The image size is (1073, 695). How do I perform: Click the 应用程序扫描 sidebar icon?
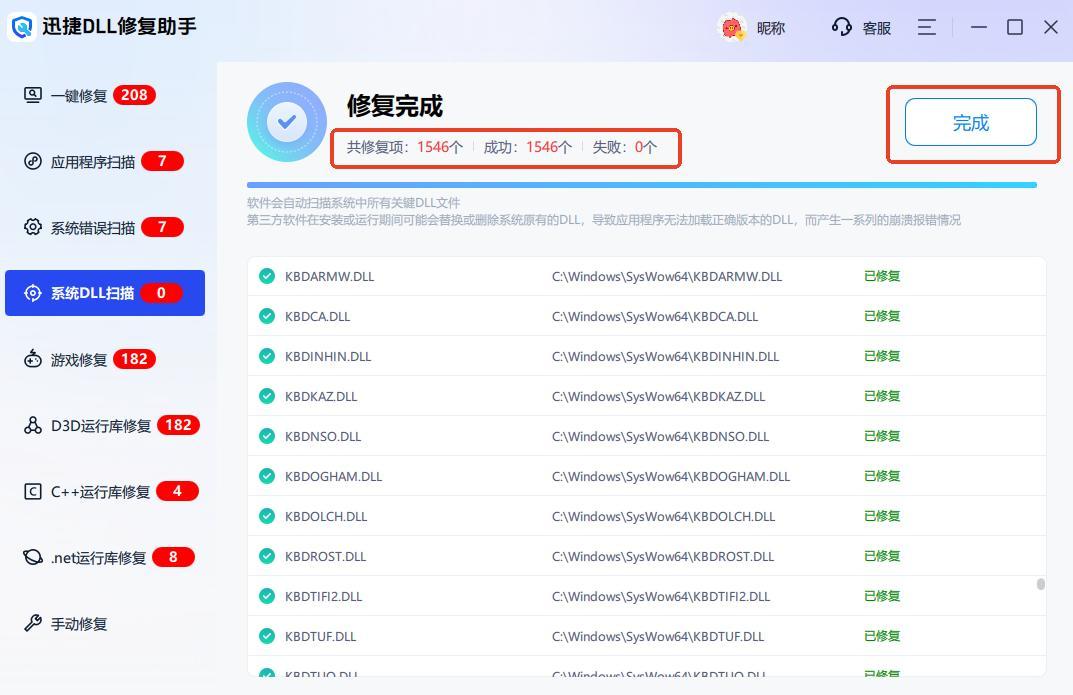[33, 161]
